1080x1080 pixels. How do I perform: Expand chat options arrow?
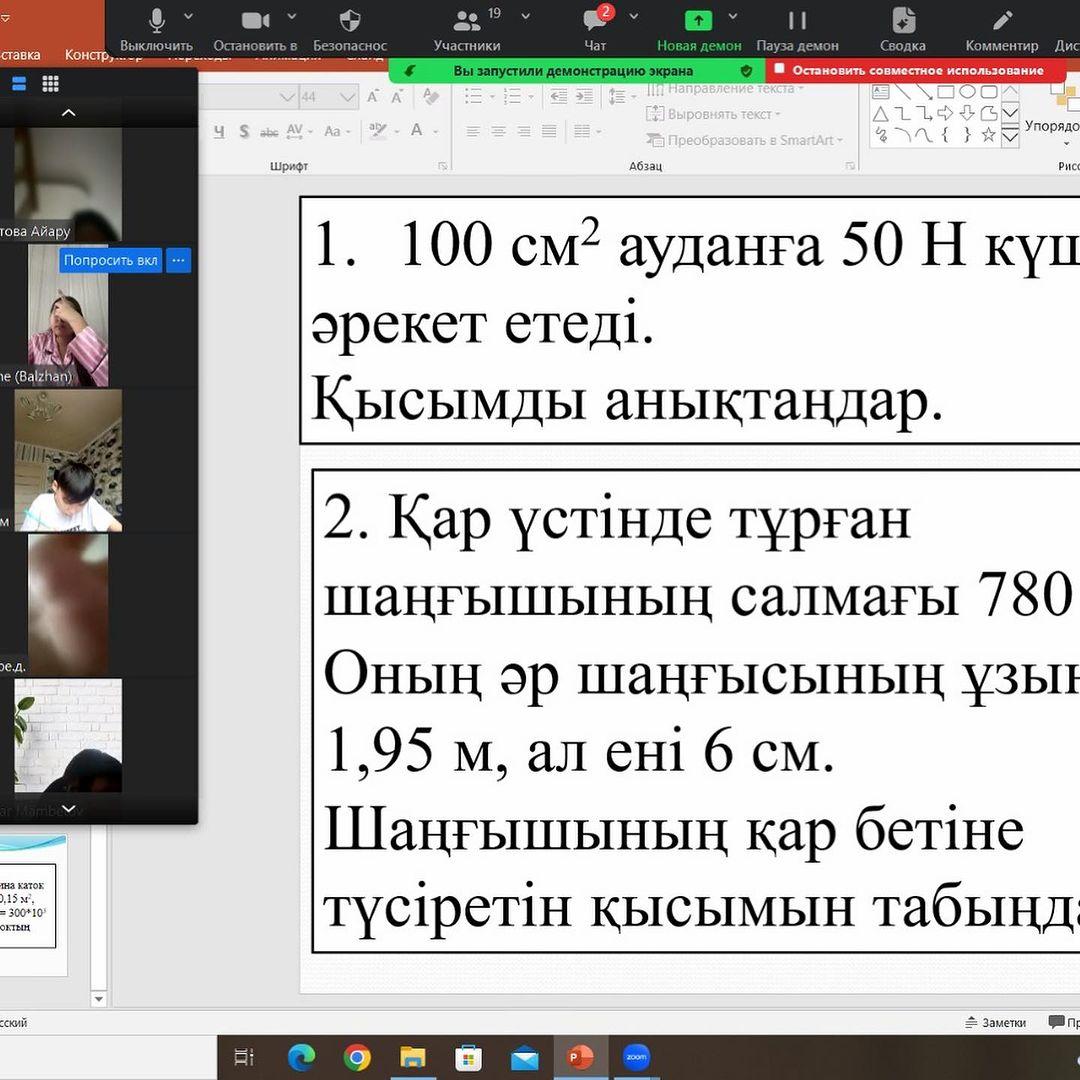click(x=634, y=16)
